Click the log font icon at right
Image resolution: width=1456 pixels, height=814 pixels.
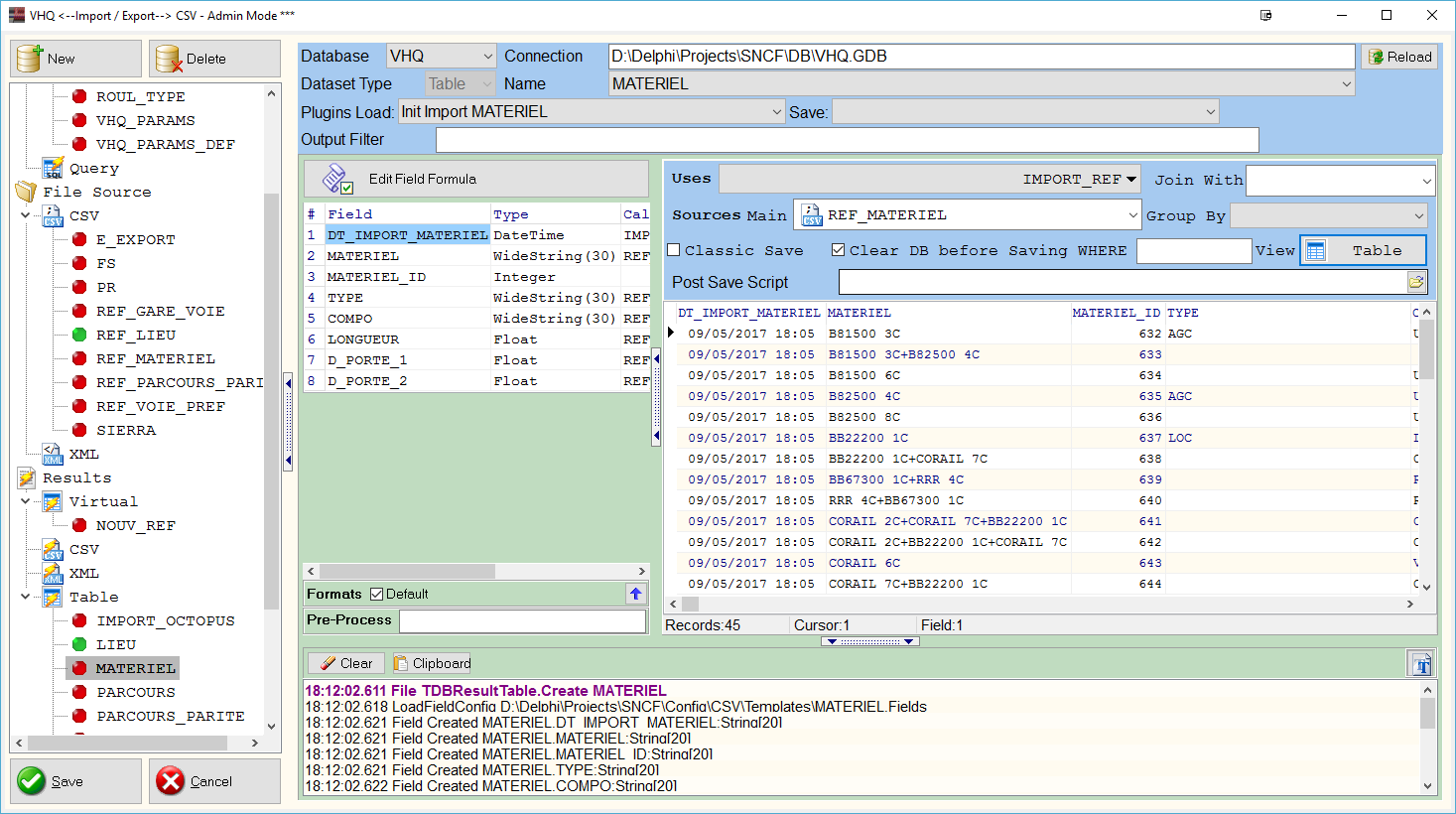click(x=1421, y=664)
